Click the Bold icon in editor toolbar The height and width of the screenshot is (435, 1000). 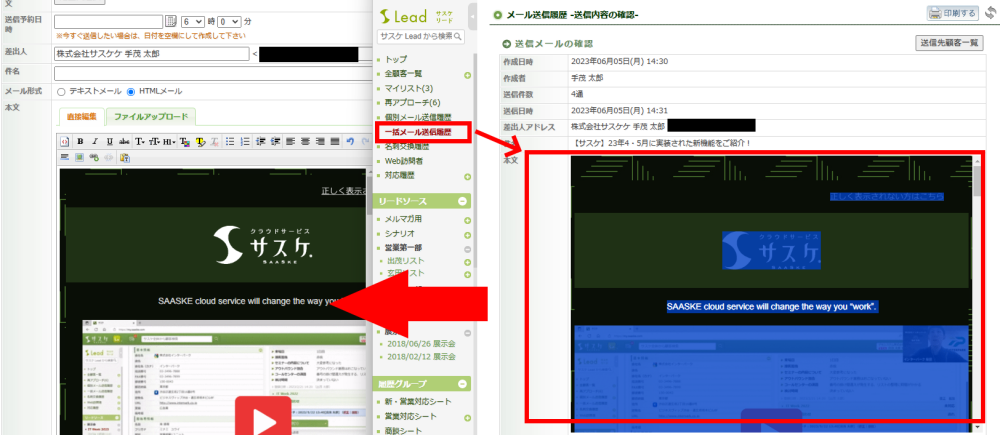pyautogui.click(x=81, y=141)
